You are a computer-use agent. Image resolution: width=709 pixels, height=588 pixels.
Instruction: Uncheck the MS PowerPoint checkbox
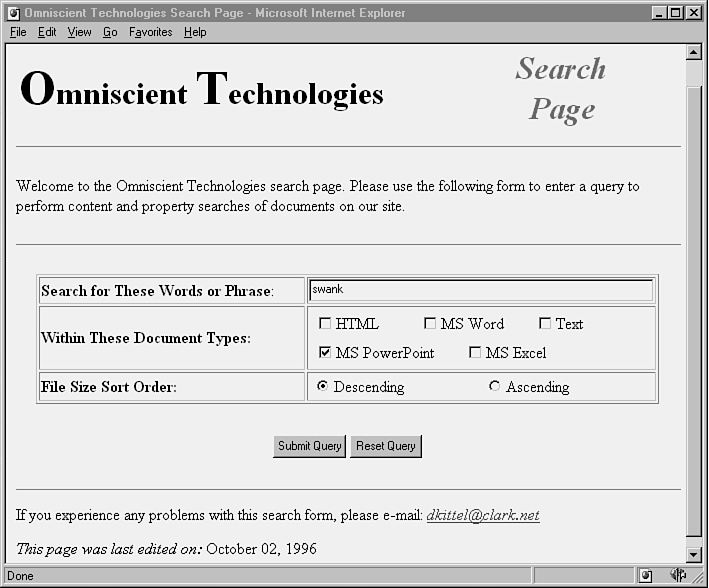click(x=325, y=353)
